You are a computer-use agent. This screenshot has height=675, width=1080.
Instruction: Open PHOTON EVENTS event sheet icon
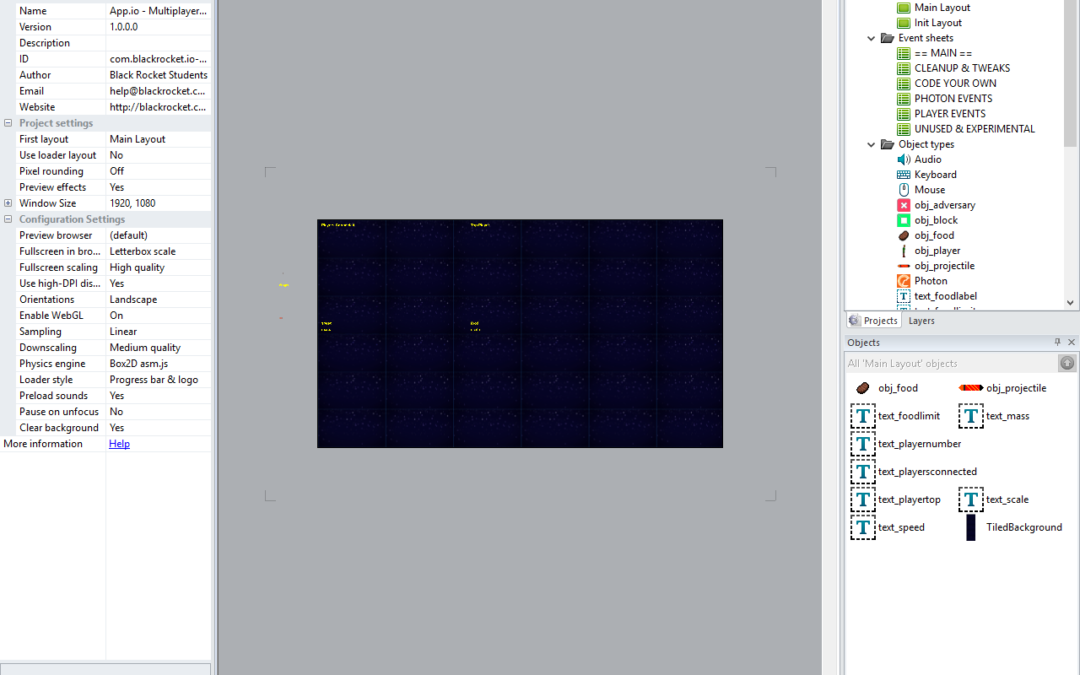(903, 98)
